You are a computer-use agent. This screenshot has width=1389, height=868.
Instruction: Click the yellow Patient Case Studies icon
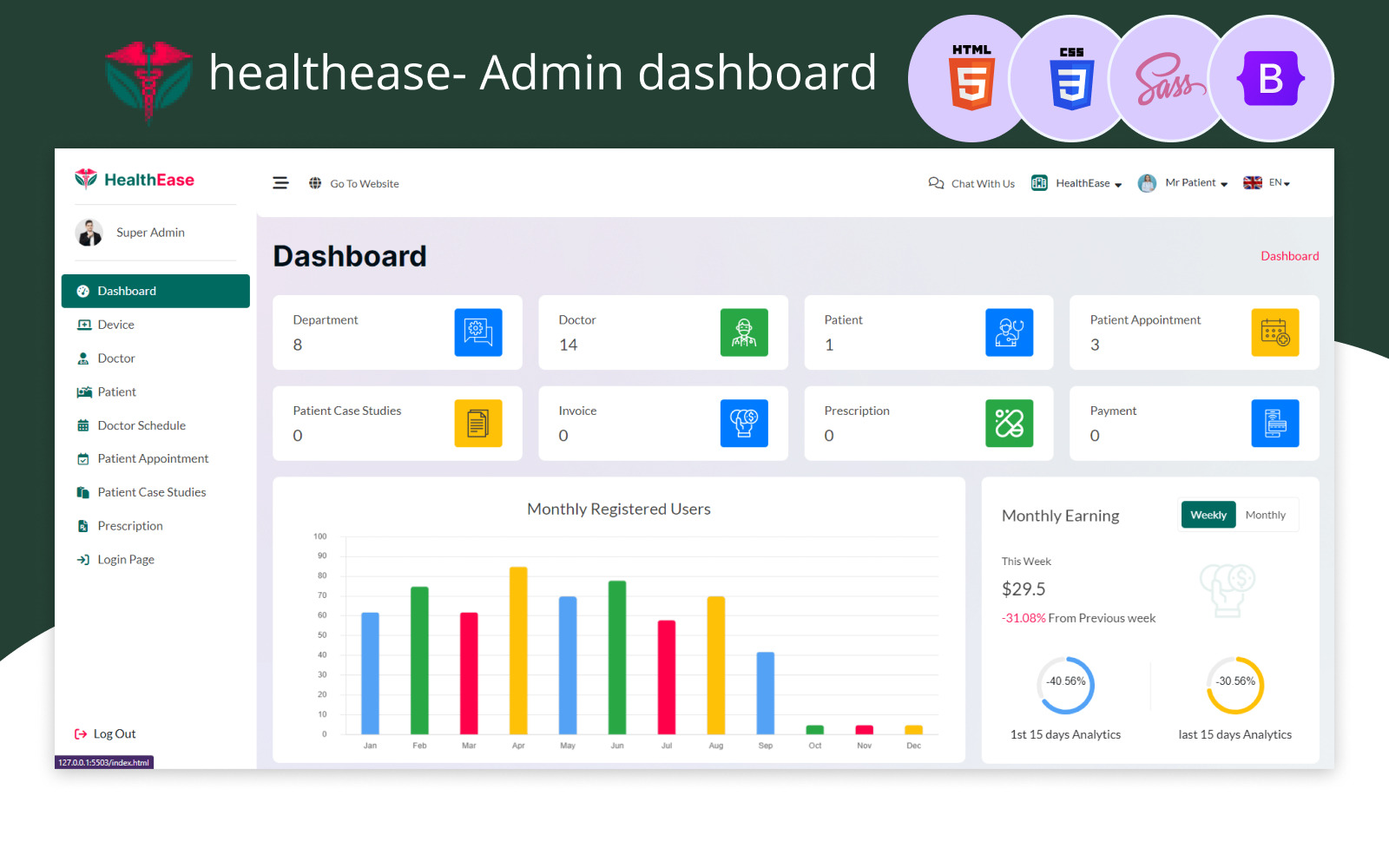(478, 424)
